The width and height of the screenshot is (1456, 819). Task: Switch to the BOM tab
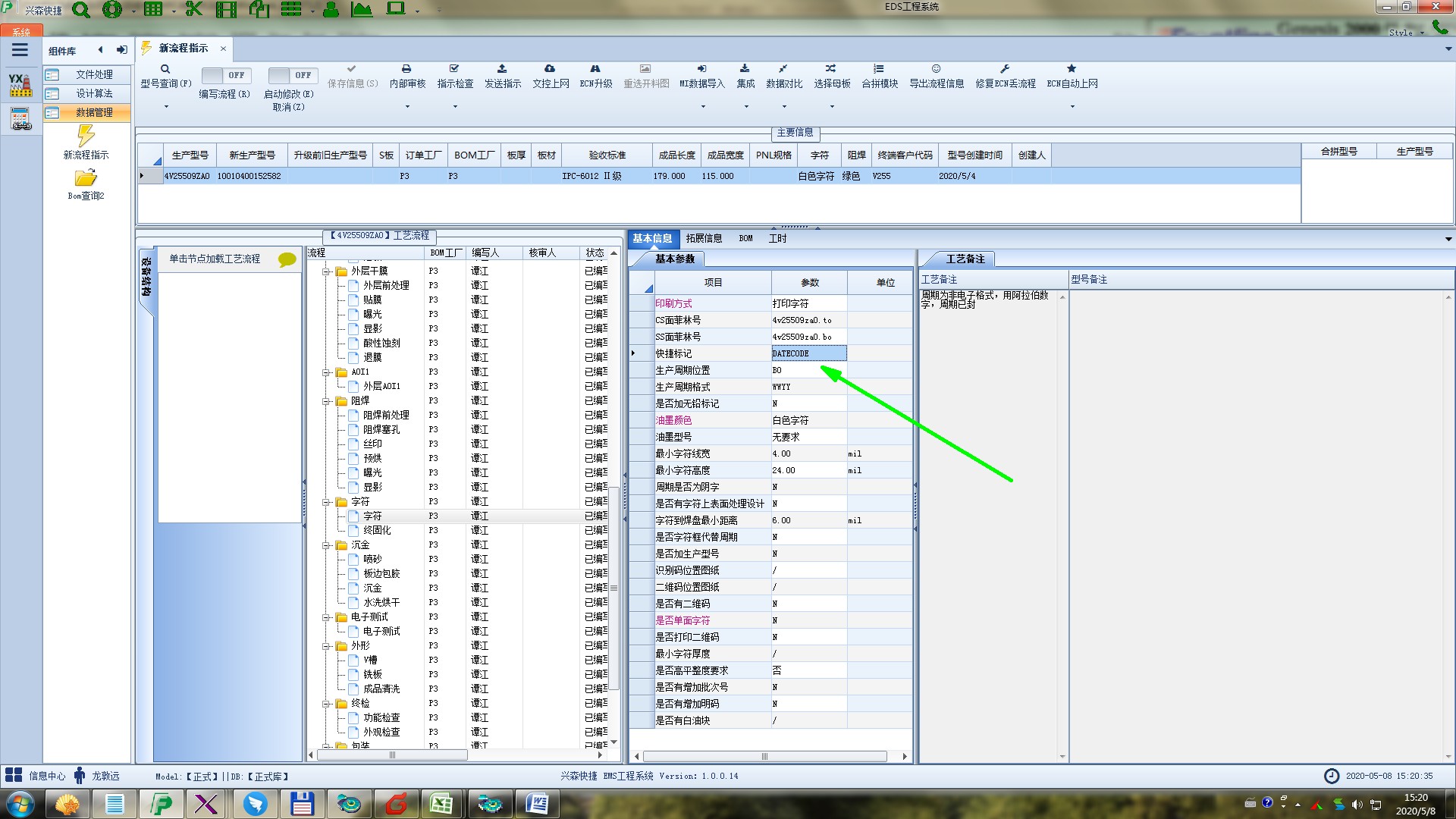(745, 238)
